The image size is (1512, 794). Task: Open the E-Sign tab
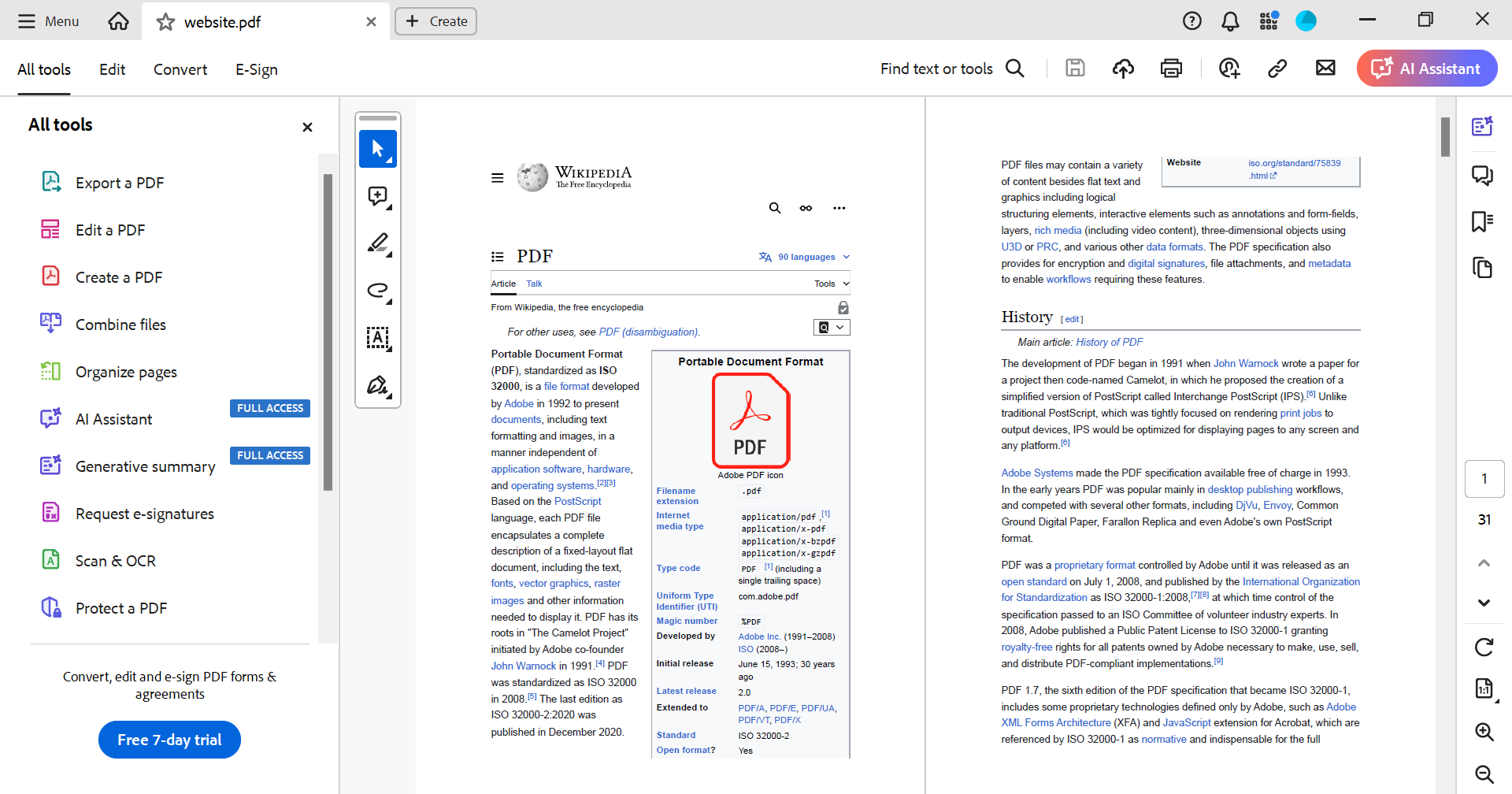click(x=257, y=69)
